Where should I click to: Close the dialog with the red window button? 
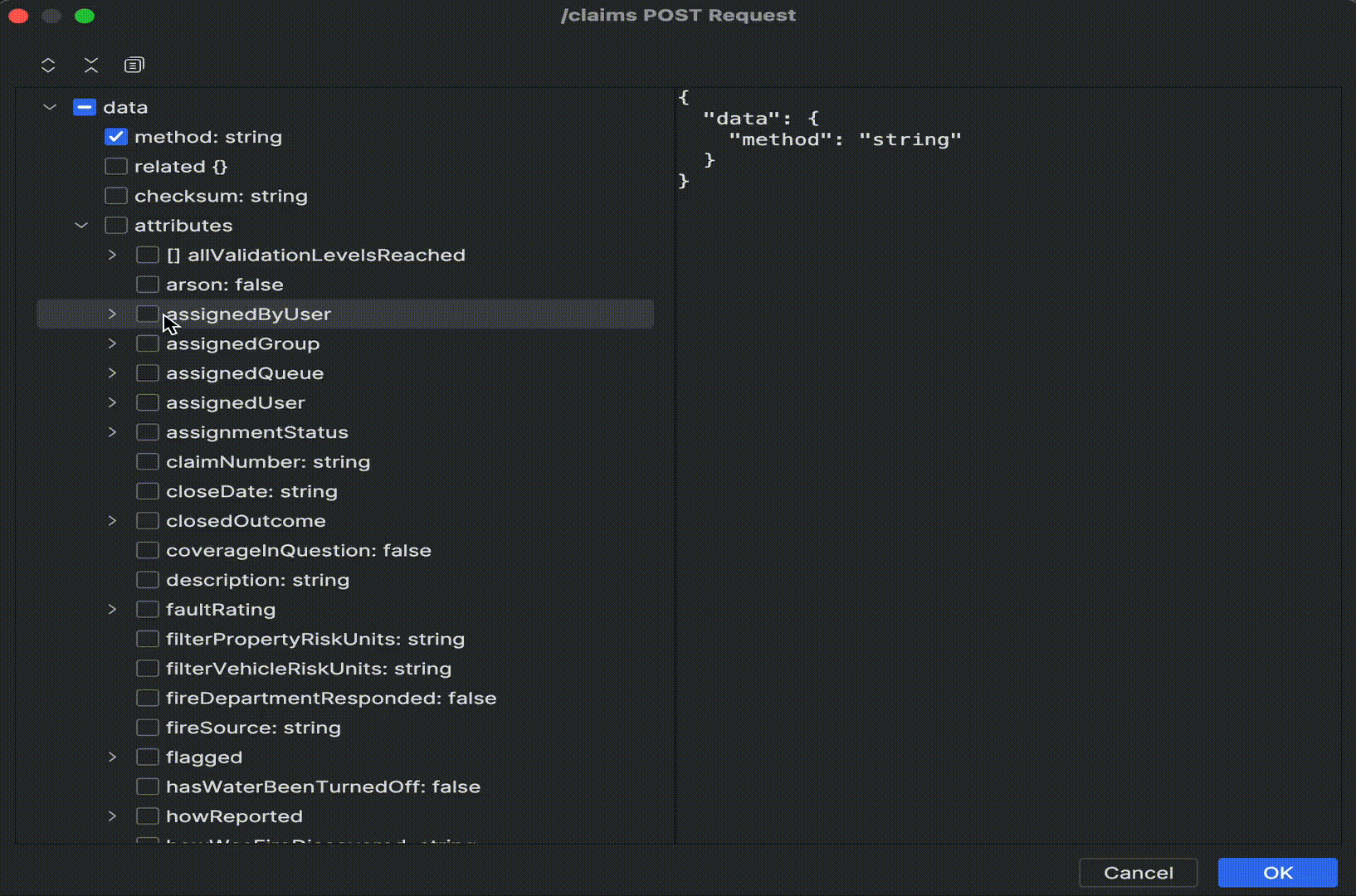pos(18,16)
